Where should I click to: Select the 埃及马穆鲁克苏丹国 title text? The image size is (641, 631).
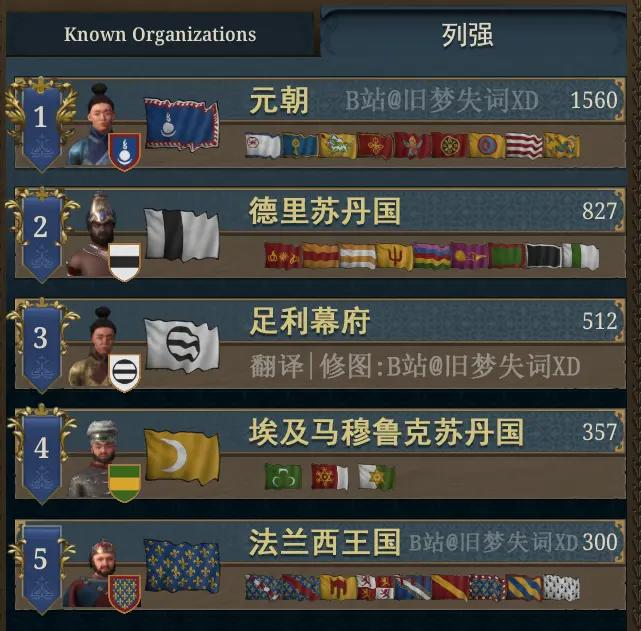[386, 432]
